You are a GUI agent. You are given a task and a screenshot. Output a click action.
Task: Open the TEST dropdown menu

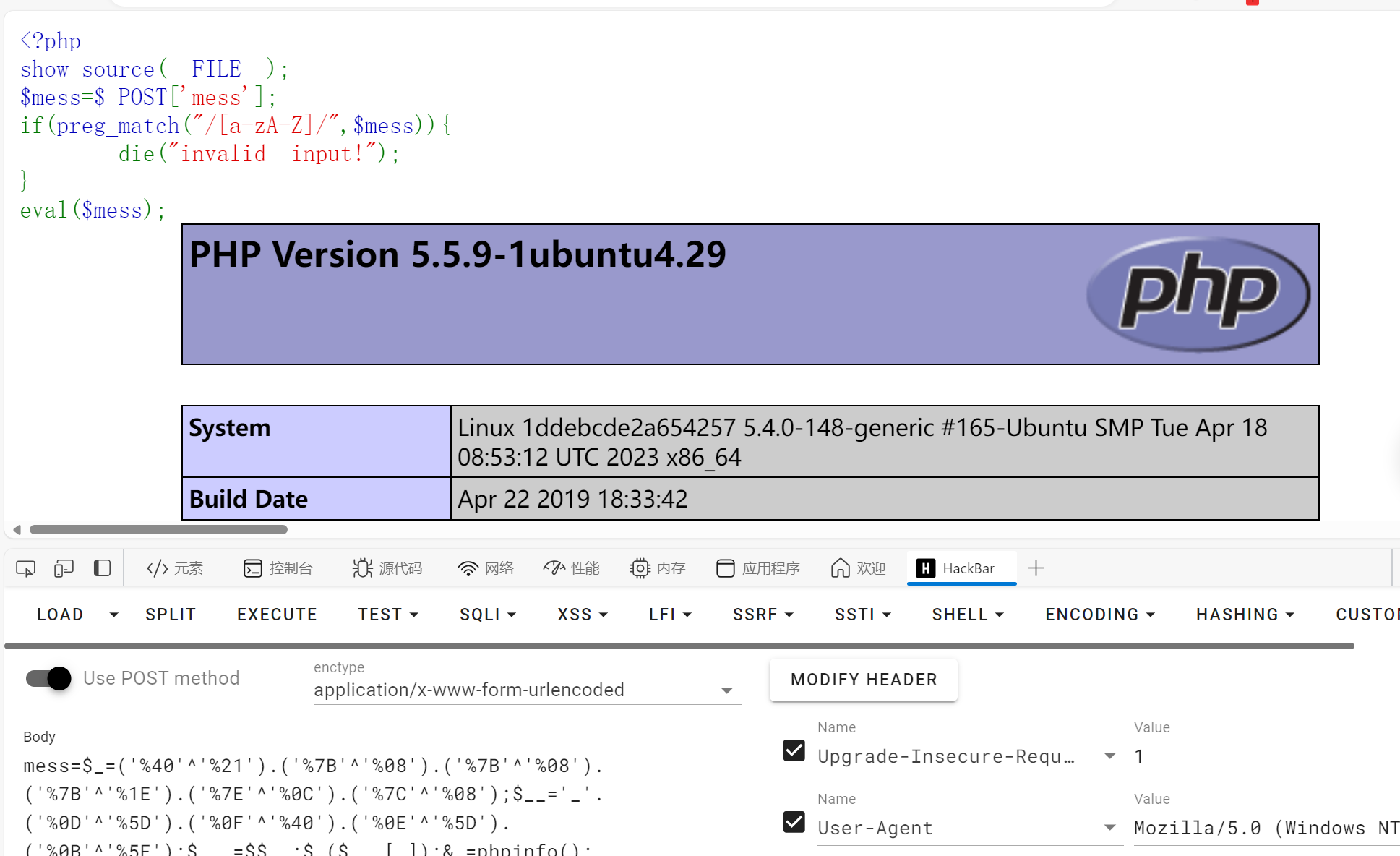click(388, 615)
